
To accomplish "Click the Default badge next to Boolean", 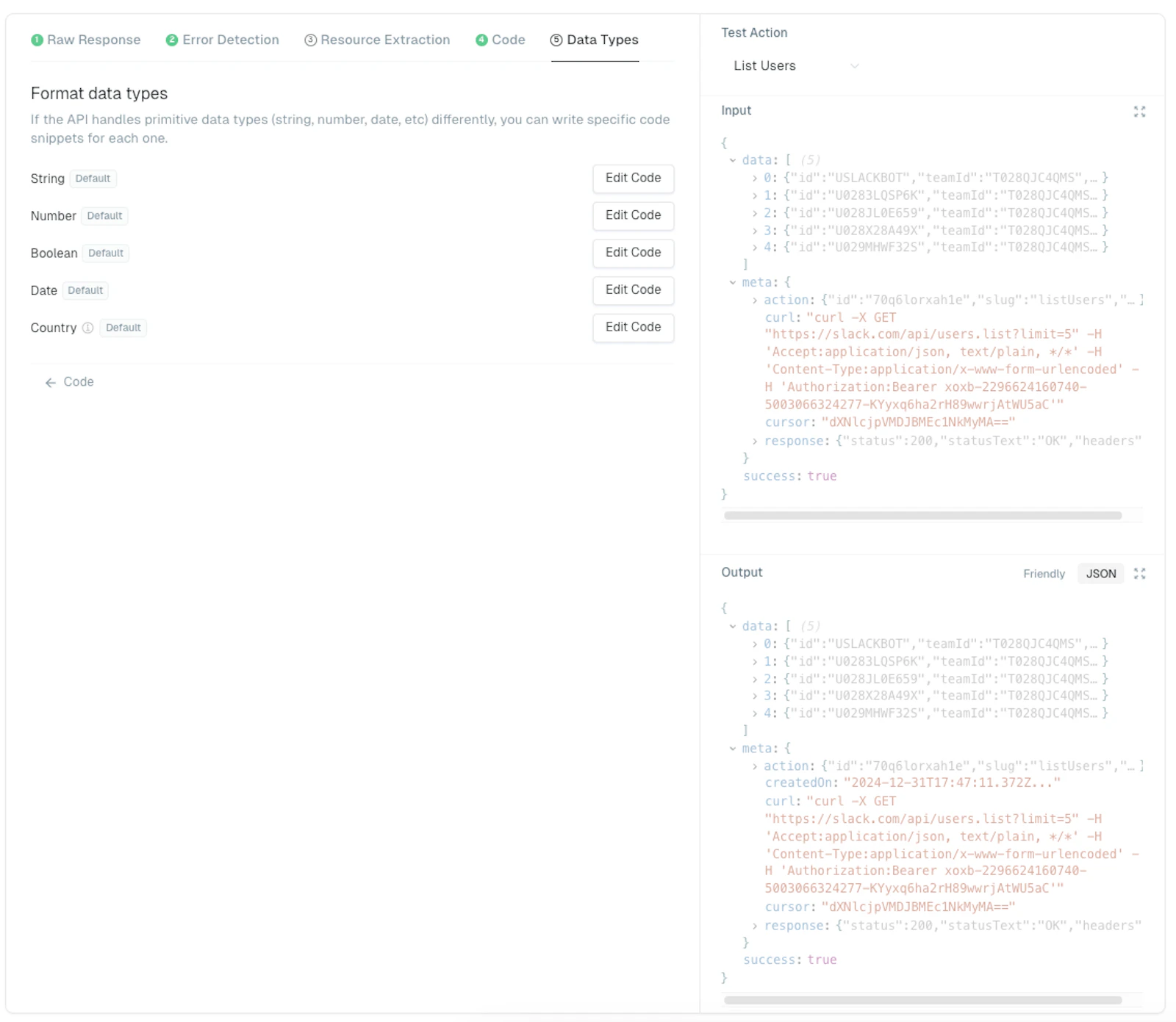I will 106,253.
